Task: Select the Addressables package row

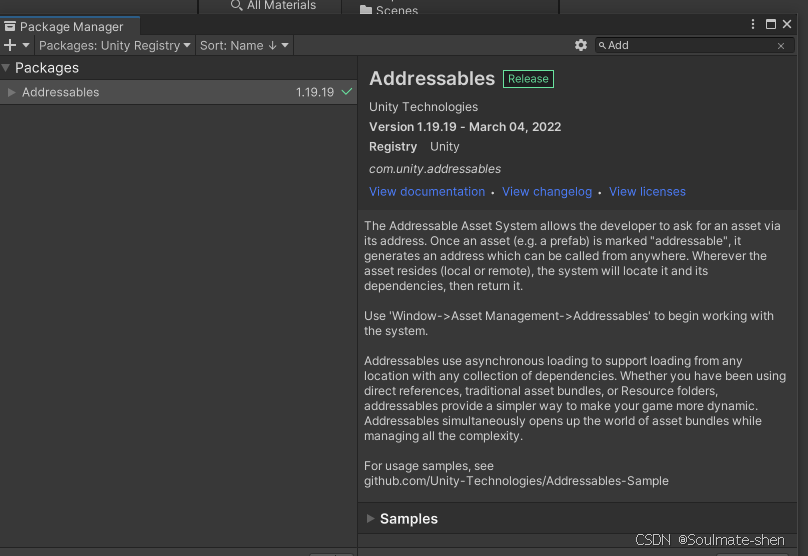Action: (x=178, y=92)
